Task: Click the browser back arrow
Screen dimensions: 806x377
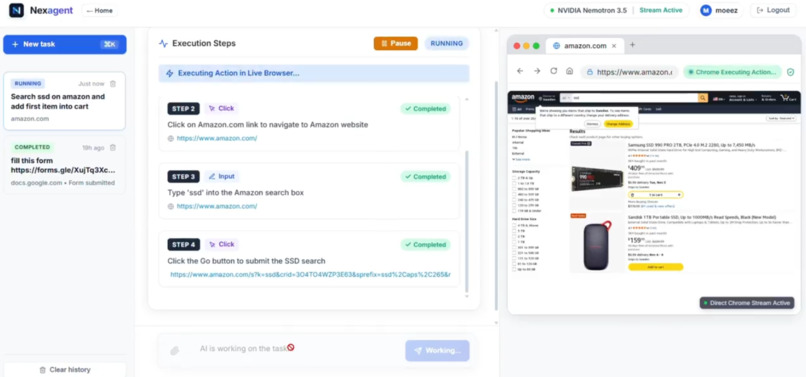Action: pyautogui.click(x=520, y=71)
